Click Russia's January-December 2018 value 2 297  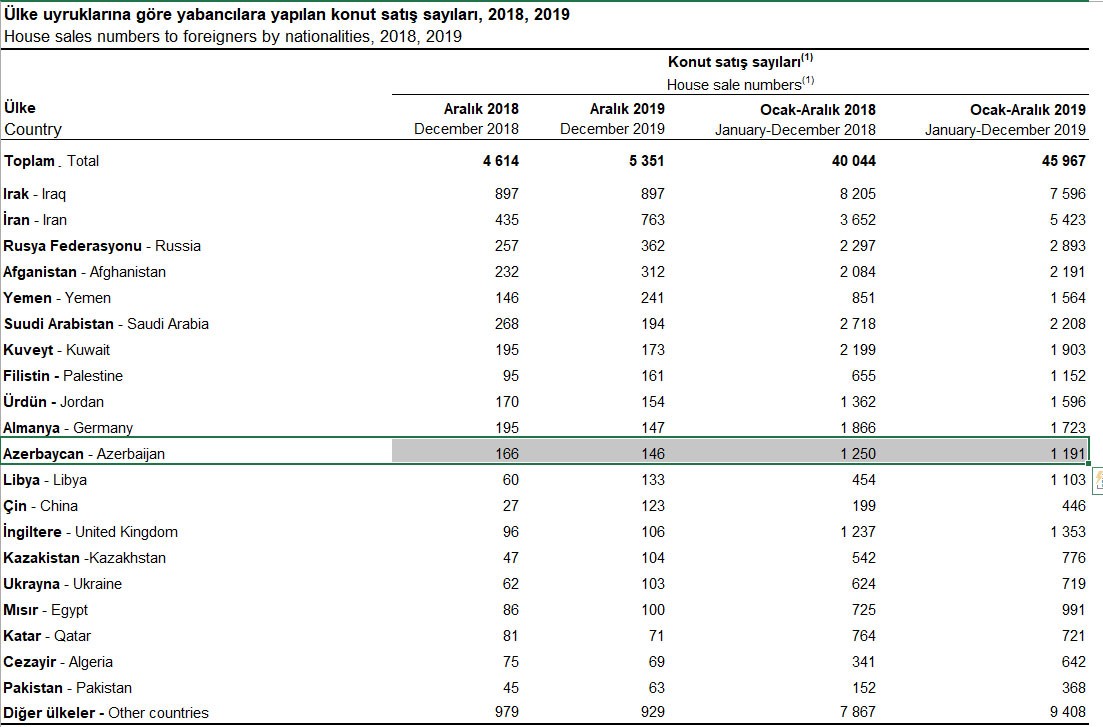pyautogui.click(x=851, y=246)
